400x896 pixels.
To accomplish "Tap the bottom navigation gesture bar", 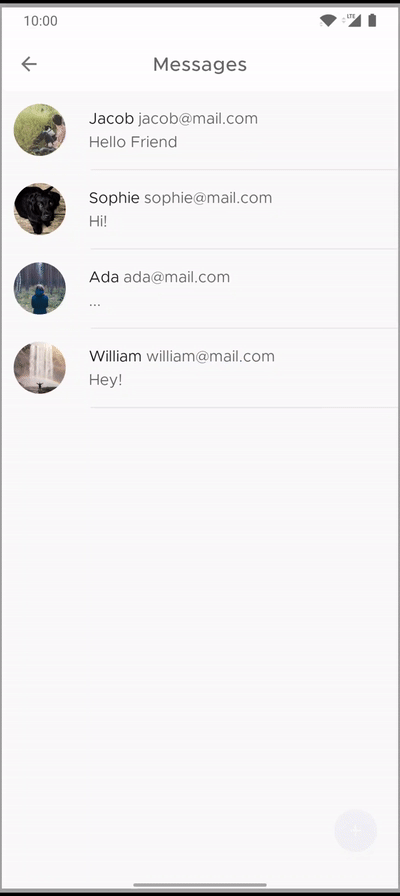I will pos(200,885).
